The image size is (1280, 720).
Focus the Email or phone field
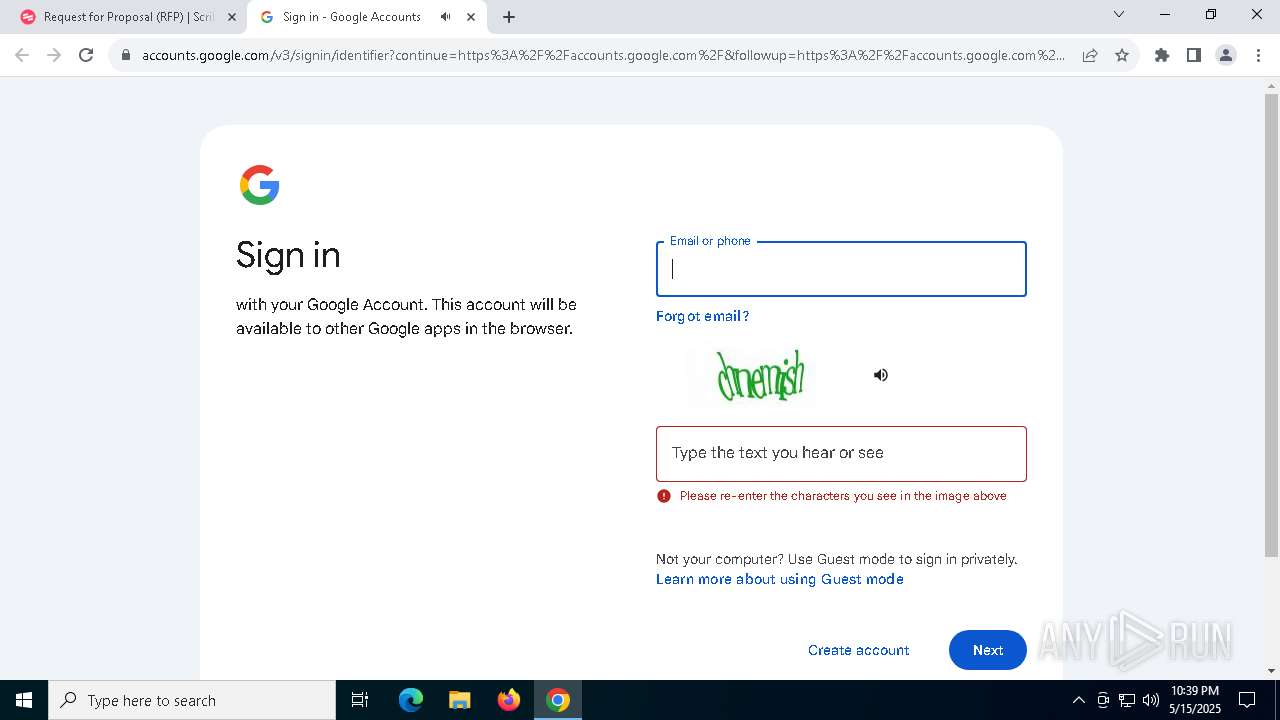[x=841, y=269]
